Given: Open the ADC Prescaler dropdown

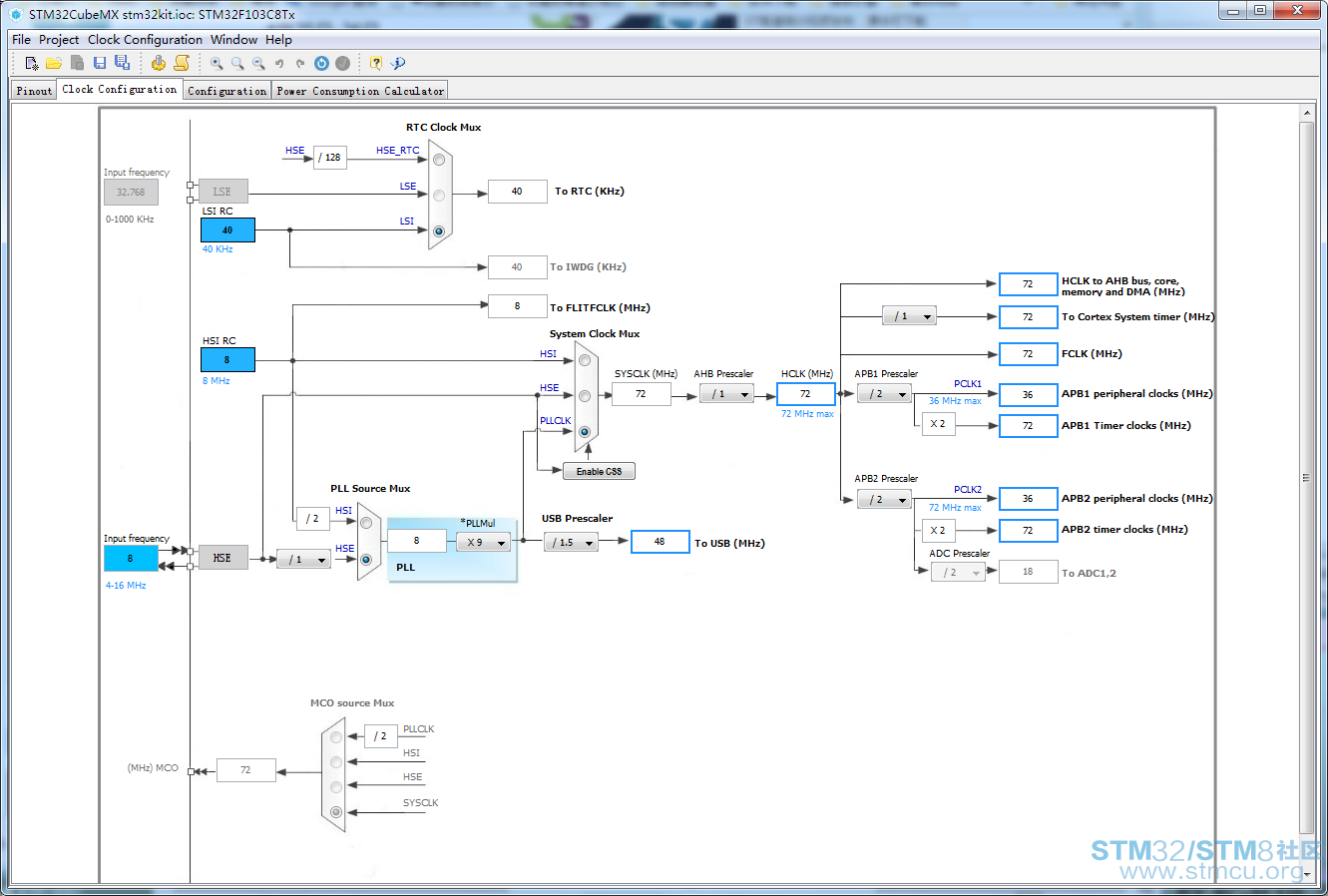Looking at the screenshot, I should [958, 573].
